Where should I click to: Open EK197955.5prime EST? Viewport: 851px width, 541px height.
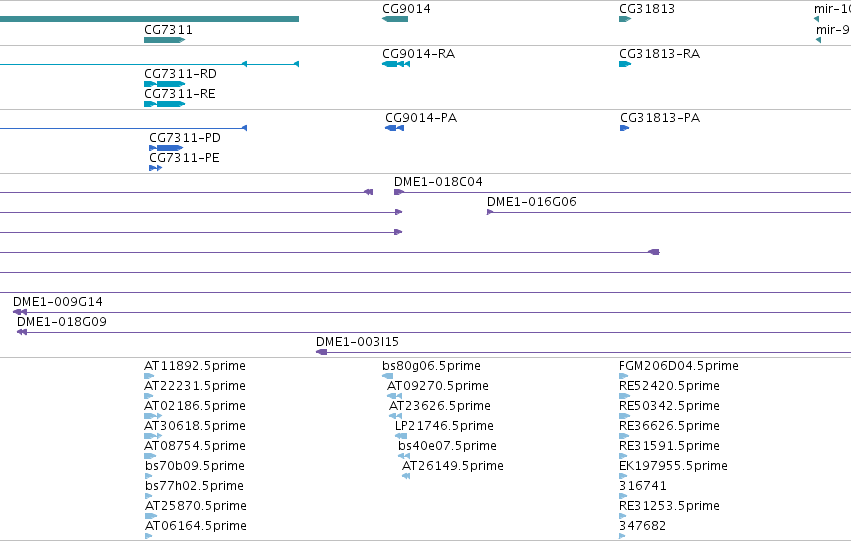(x=623, y=476)
